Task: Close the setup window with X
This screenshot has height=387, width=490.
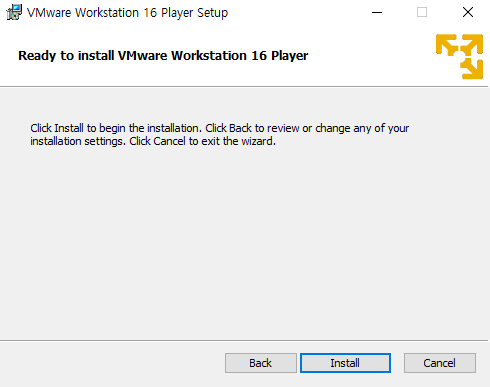Action: pyautogui.click(x=468, y=13)
